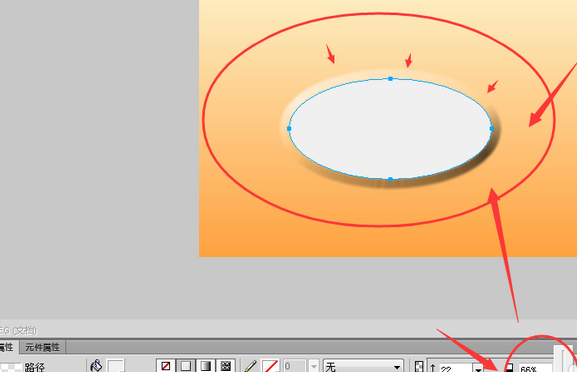Viewport: 577px width, 372px height.
Task: Click the pencil stroke icon
Action: (x=251, y=366)
